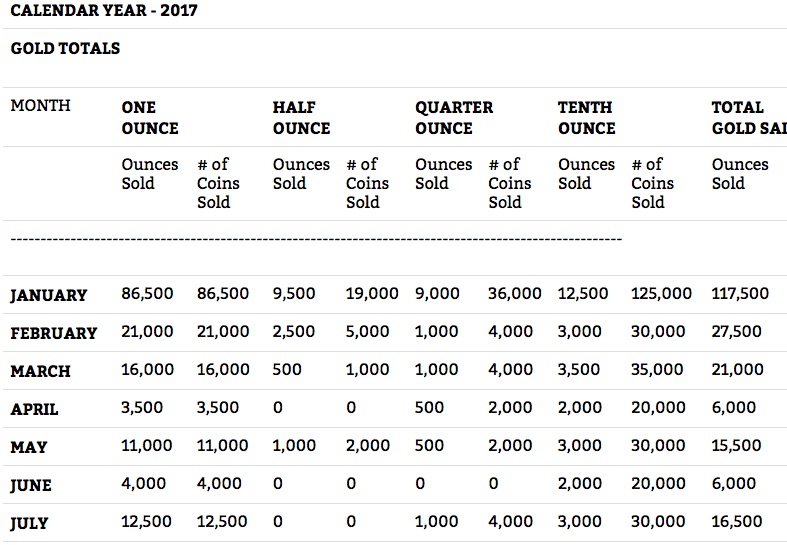Select the MONTH column header
Viewport: 787px width, 545px height.
pos(41,106)
